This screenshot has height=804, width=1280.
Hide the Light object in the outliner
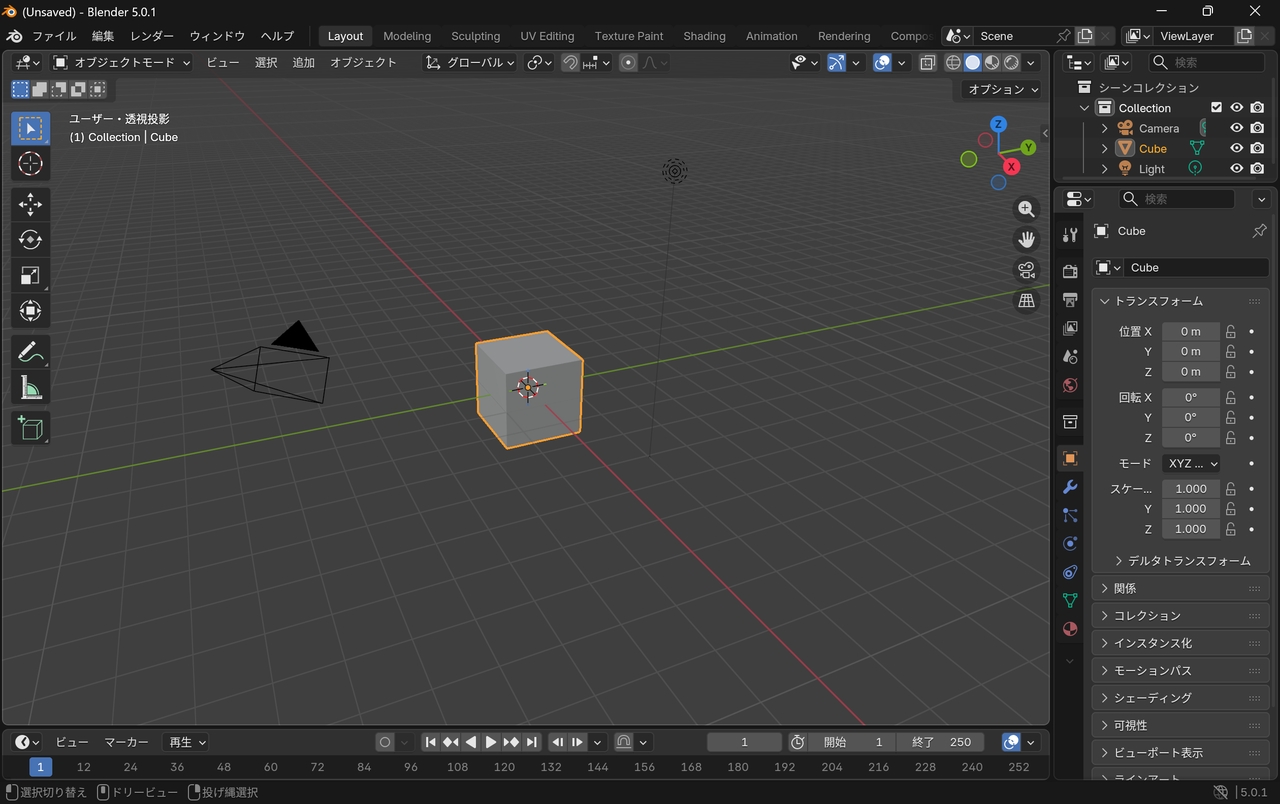coord(1237,168)
